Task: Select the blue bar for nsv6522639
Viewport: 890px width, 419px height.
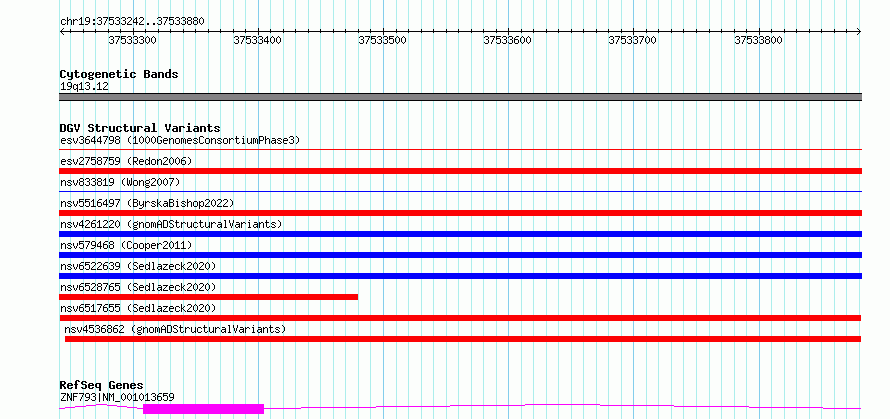Action: pos(460,276)
